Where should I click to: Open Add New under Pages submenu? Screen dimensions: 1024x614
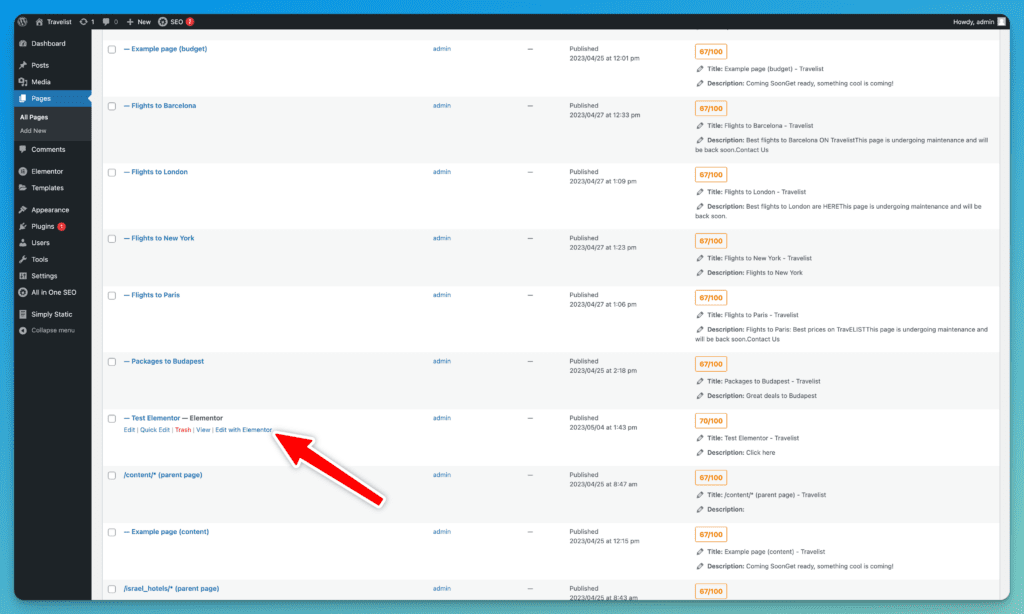pyautogui.click(x=33, y=131)
